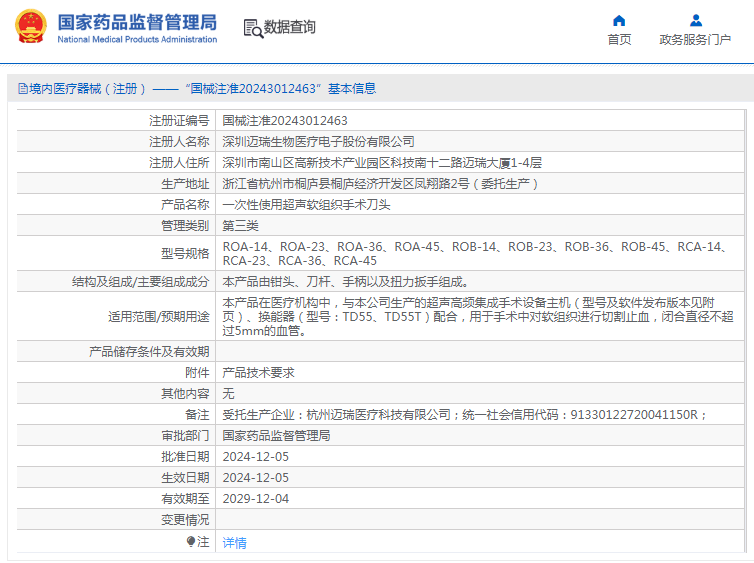Click other content value 无

(228, 394)
